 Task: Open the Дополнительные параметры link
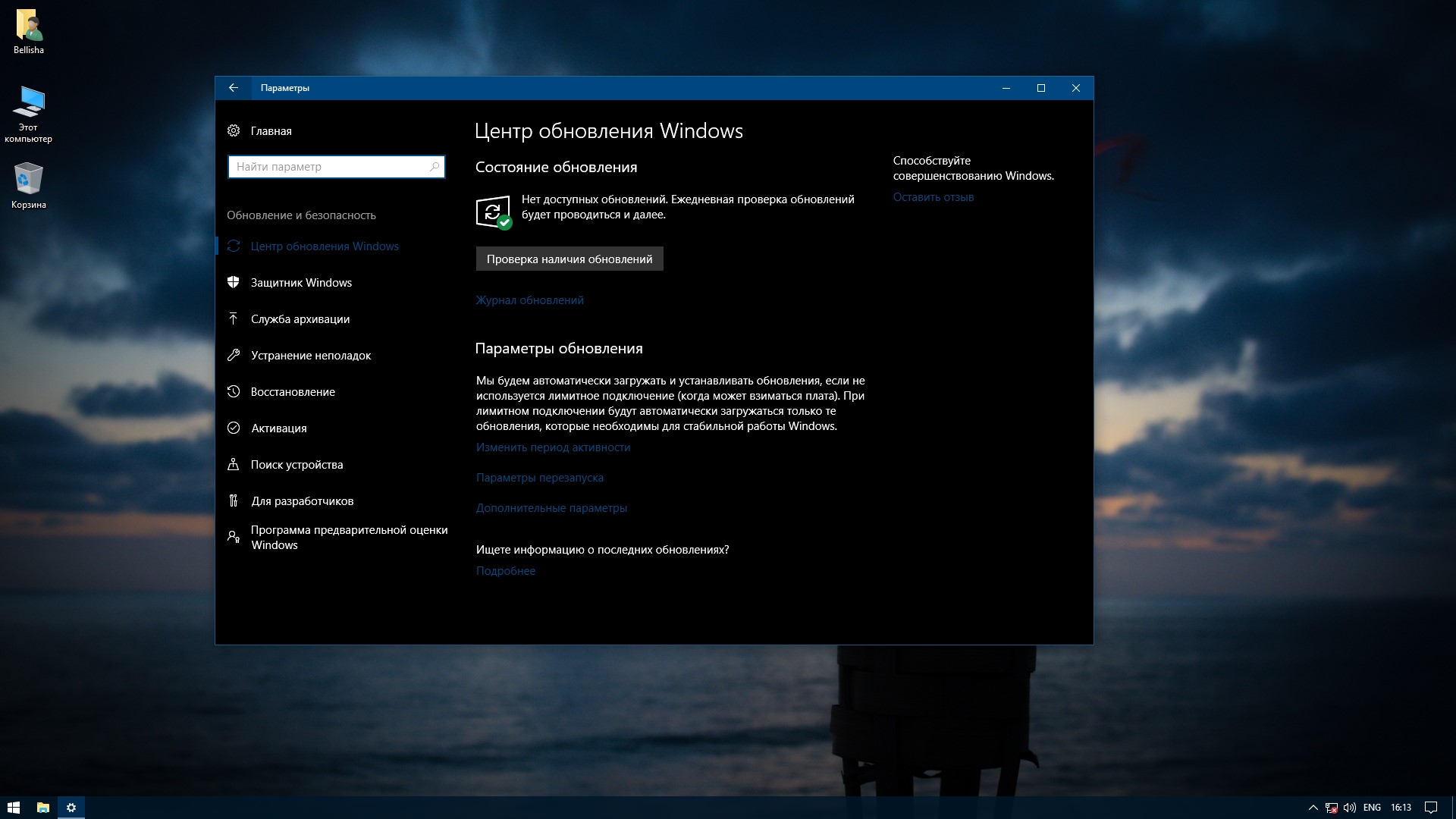(551, 508)
